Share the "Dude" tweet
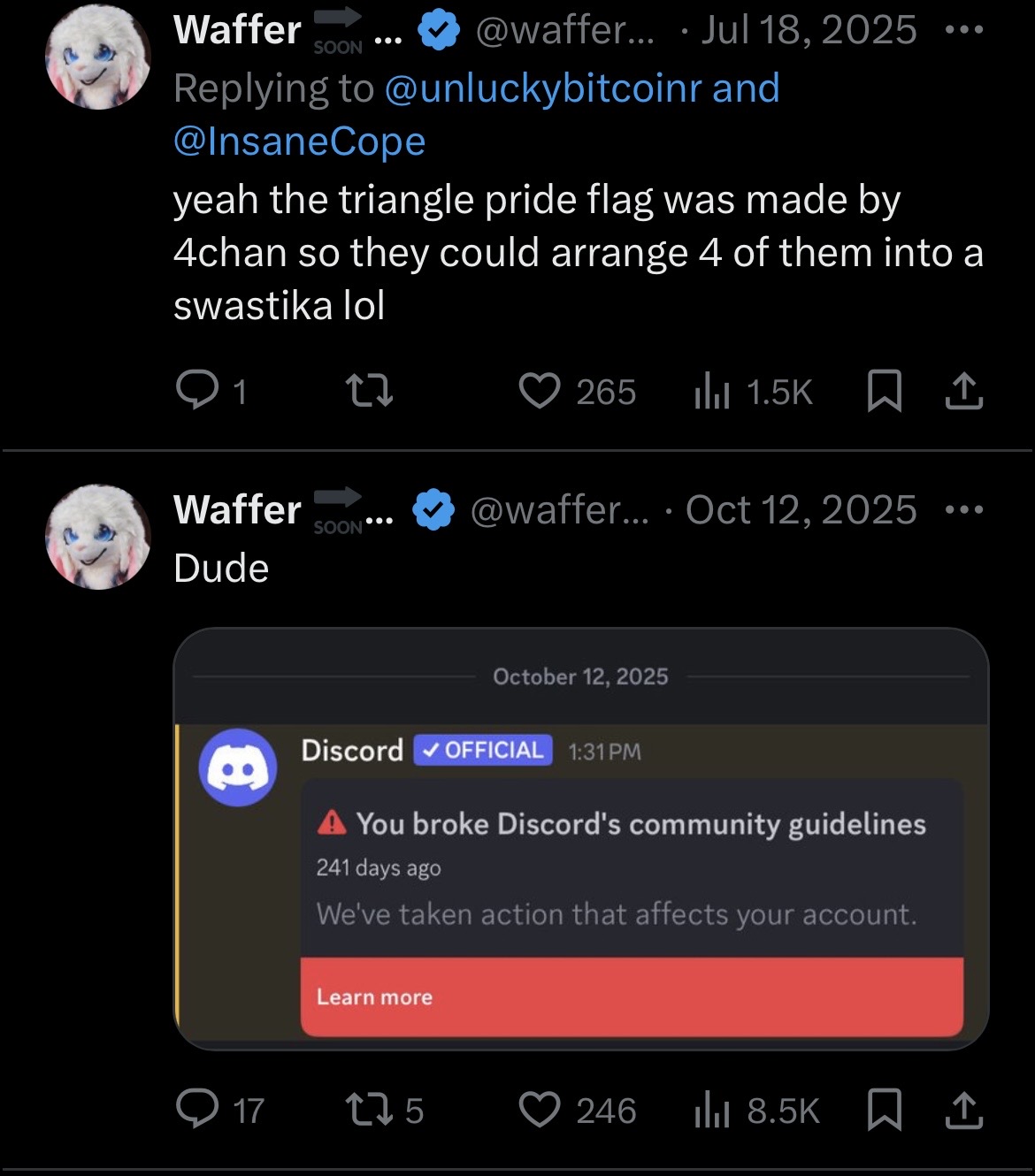Viewport: 1035px width, 1176px height. coord(963,1110)
